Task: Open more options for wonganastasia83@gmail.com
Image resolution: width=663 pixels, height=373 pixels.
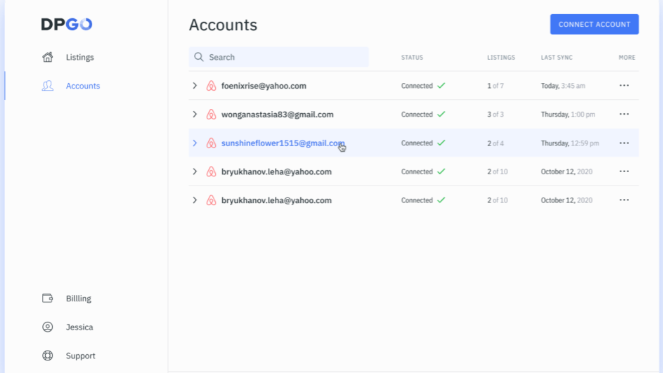Action: pos(624,114)
